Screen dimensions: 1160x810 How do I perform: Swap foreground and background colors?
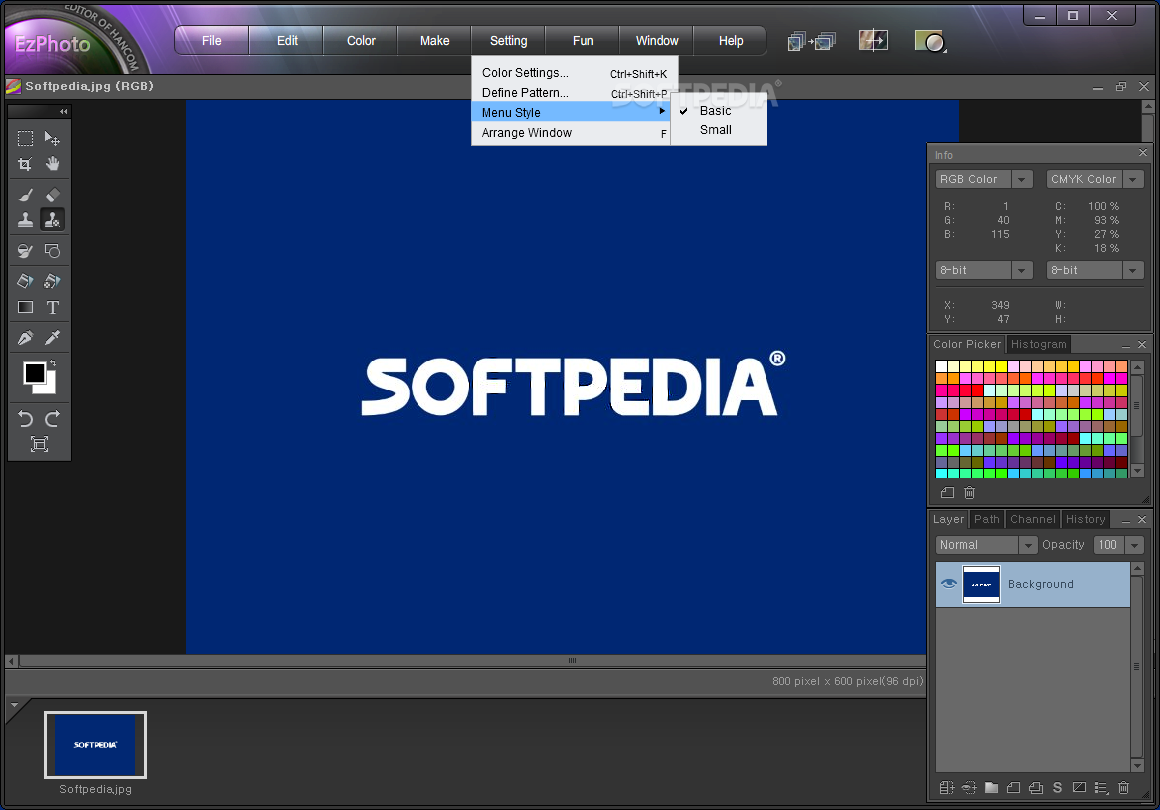[53, 363]
